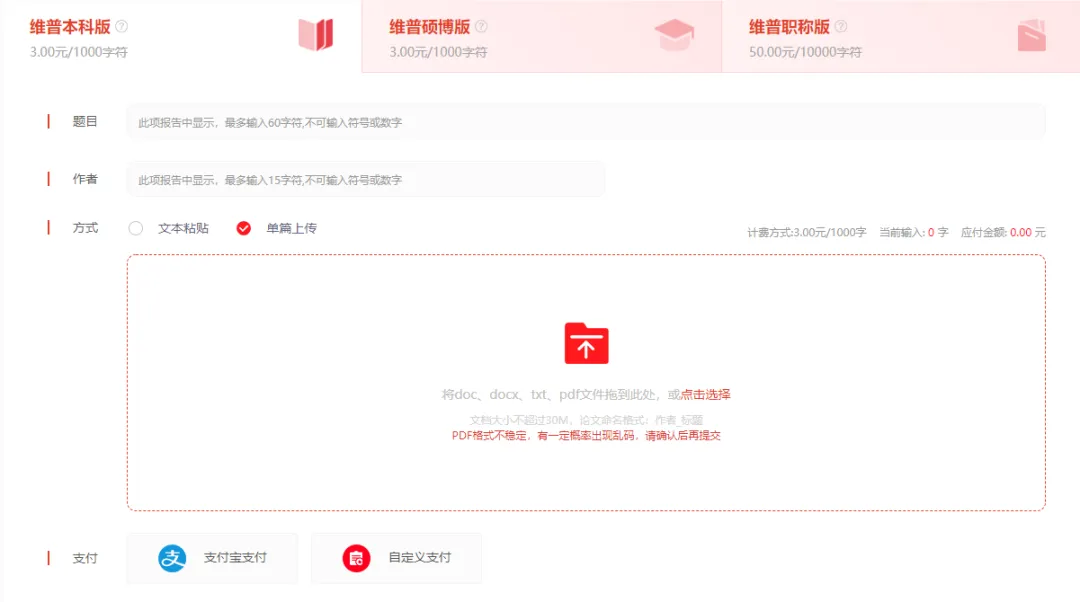
Task: Click the checked upload mode option
Action: 243,227
